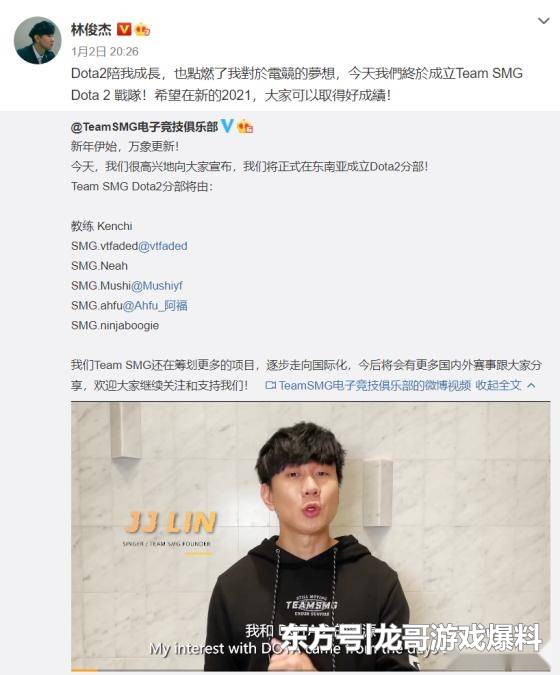Click the up chevron after 收起全文
The height and width of the screenshot is (675, 560).
(x=531, y=385)
